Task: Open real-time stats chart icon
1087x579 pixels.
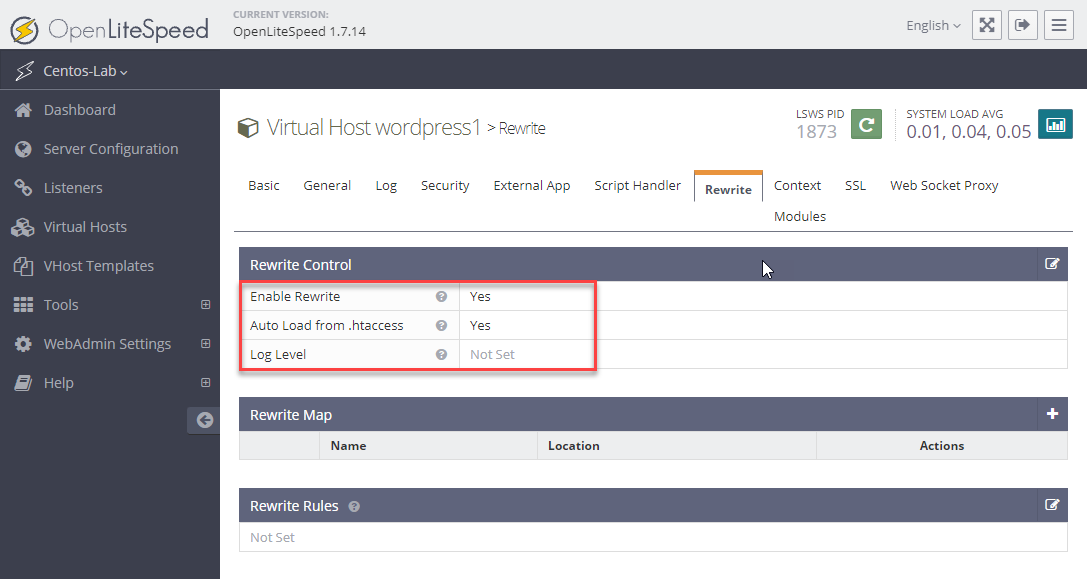Action: 1055,124
